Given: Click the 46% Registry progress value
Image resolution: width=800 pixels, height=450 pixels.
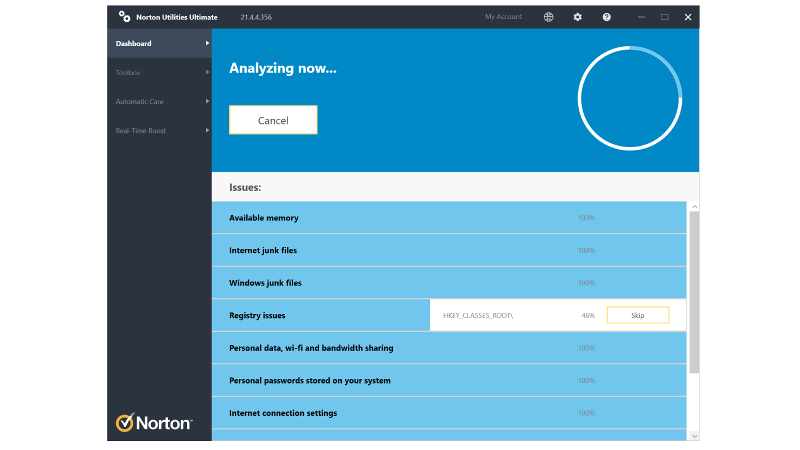Looking at the screenshot, I should pos(588,315).
